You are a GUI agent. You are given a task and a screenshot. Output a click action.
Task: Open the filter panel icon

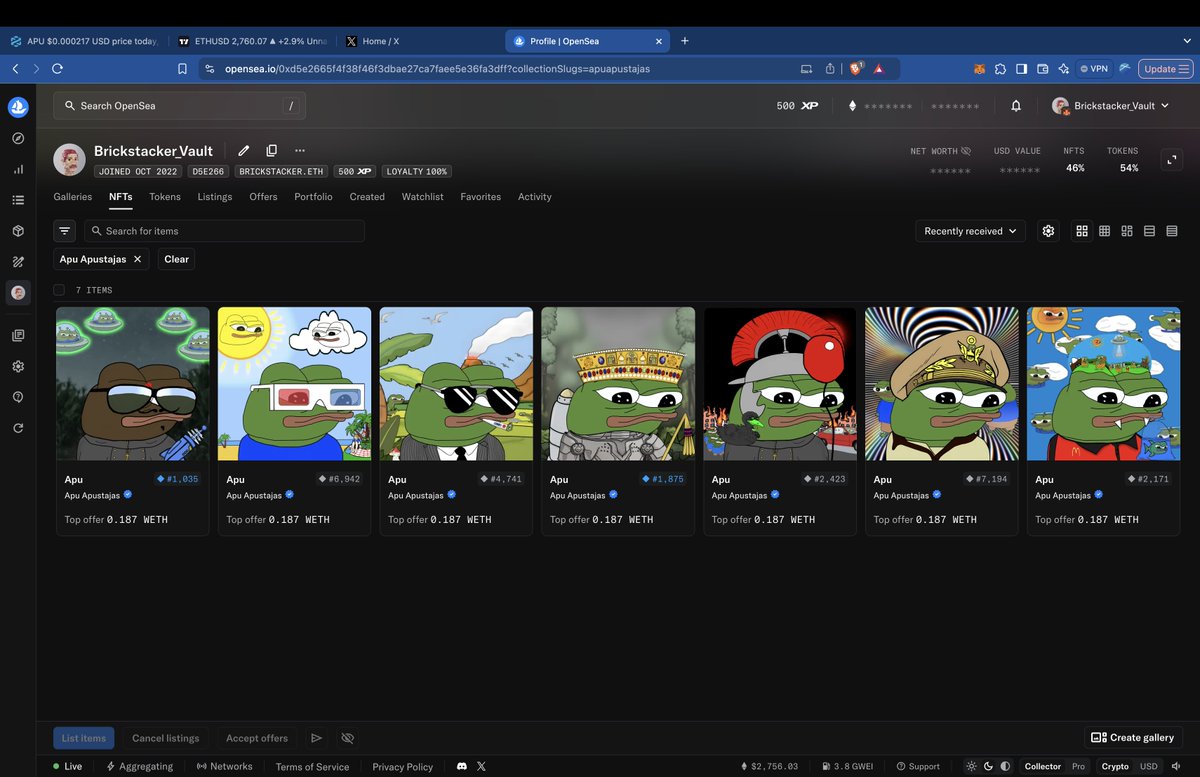tap(65, 231)
